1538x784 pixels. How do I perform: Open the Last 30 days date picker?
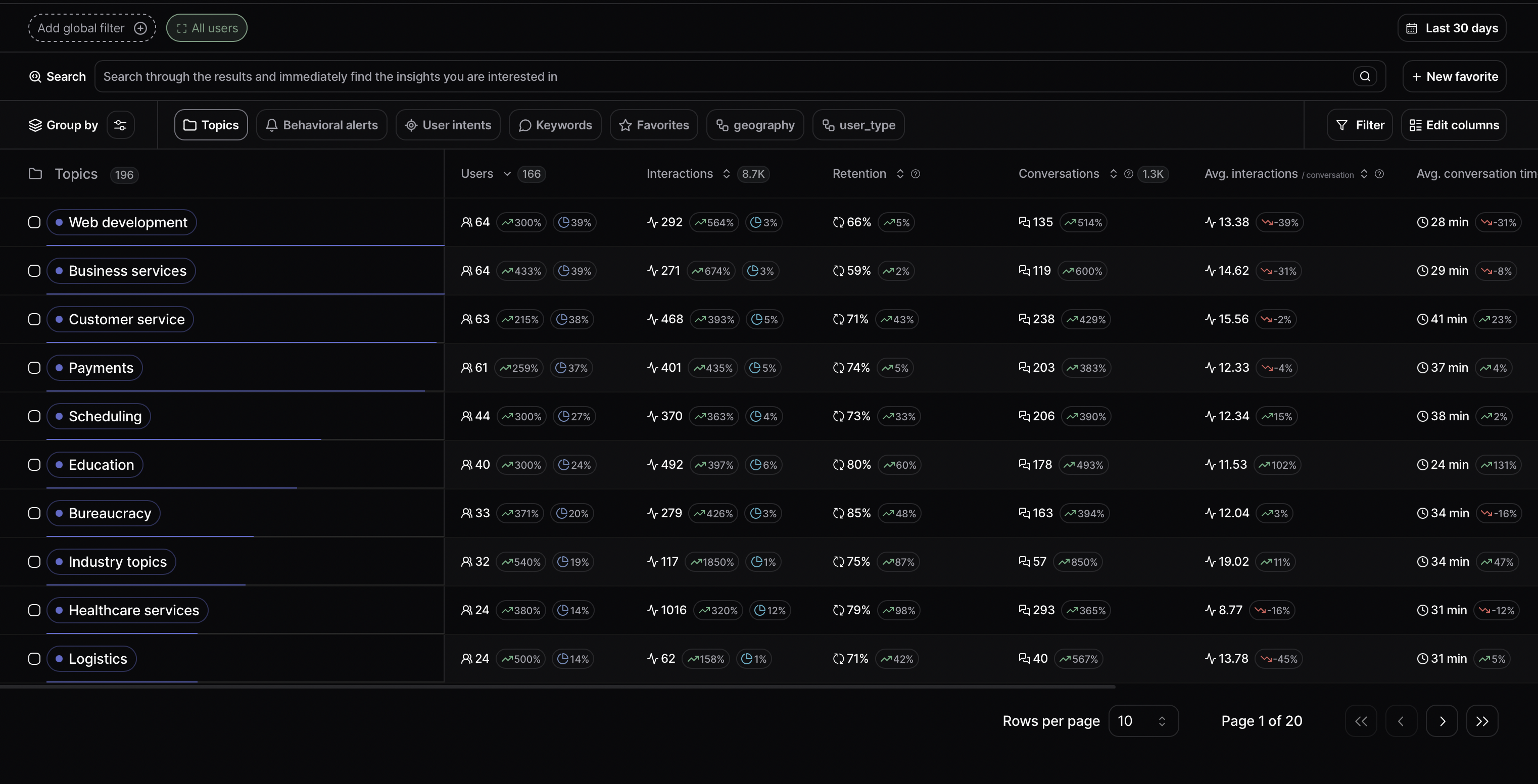click(x=1452, y=28)
